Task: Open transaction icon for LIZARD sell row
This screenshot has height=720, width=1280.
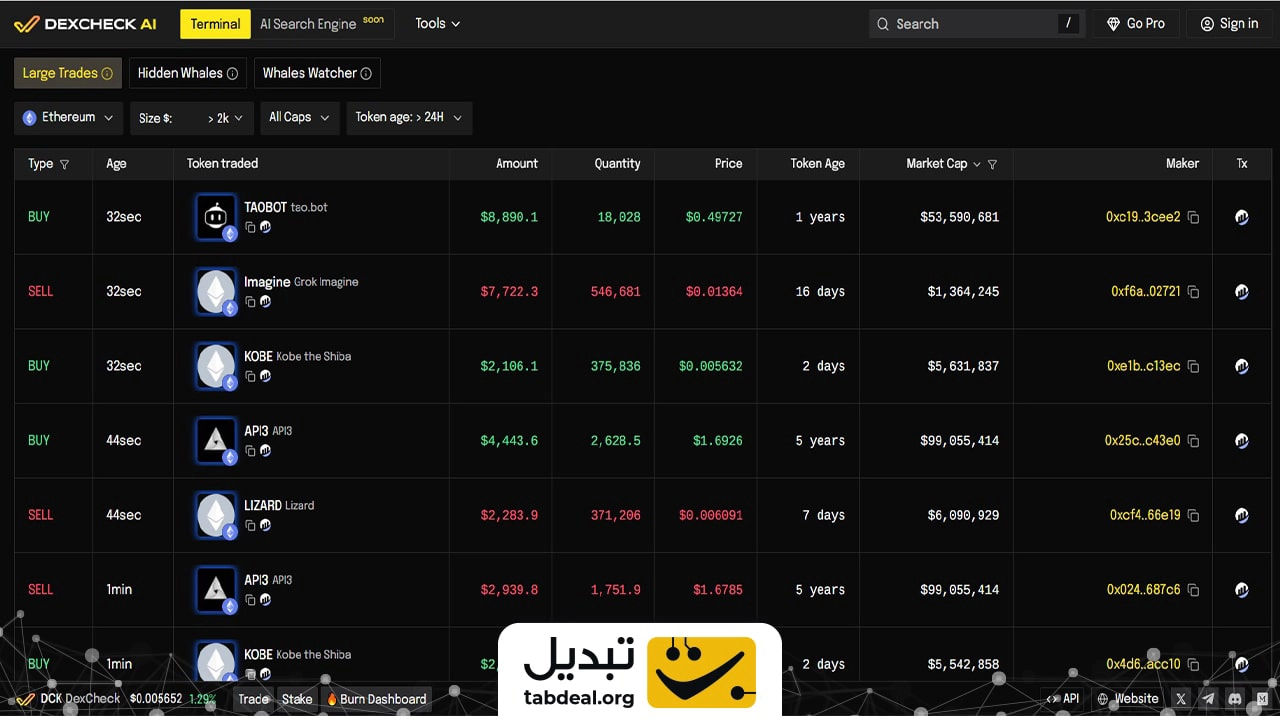Action: [x=1241, y=515]
